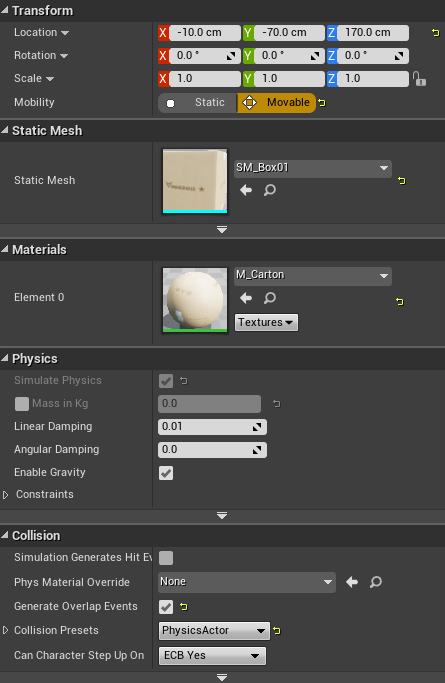Toggle Generate Overlap Events checkbox
The image size is (445, 683).
click(166, 607)
